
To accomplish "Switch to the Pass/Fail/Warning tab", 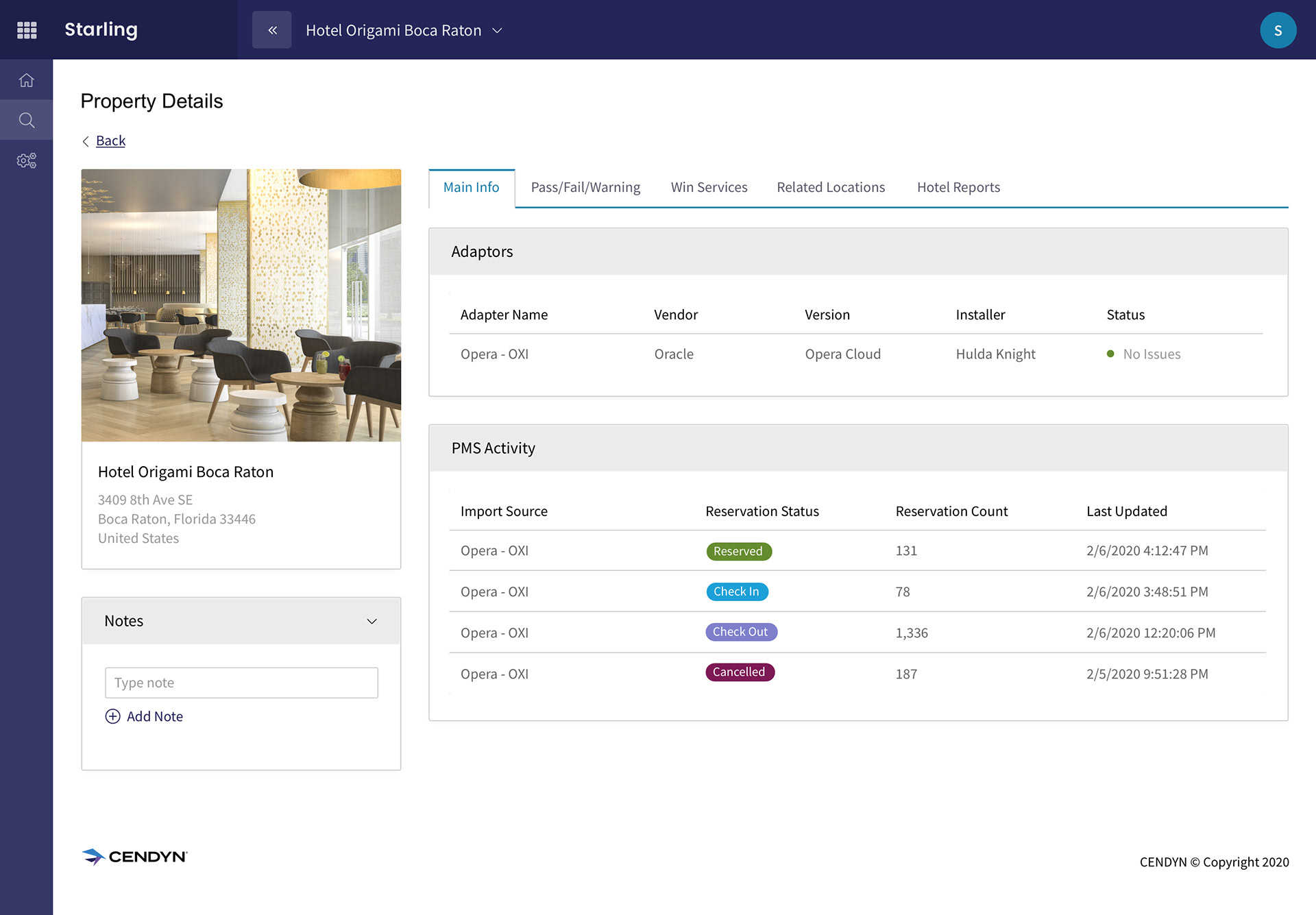I will 585,187.
